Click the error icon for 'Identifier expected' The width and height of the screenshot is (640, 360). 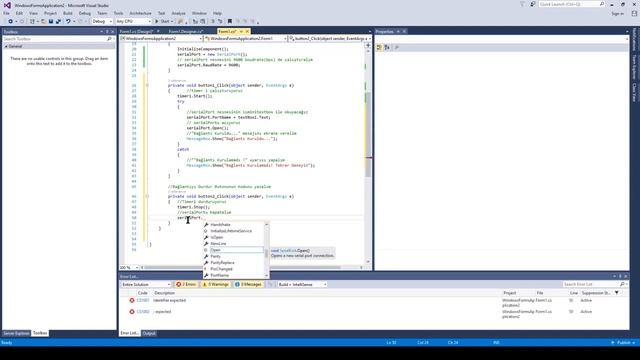pyautogui.click(x=132, y=300)
